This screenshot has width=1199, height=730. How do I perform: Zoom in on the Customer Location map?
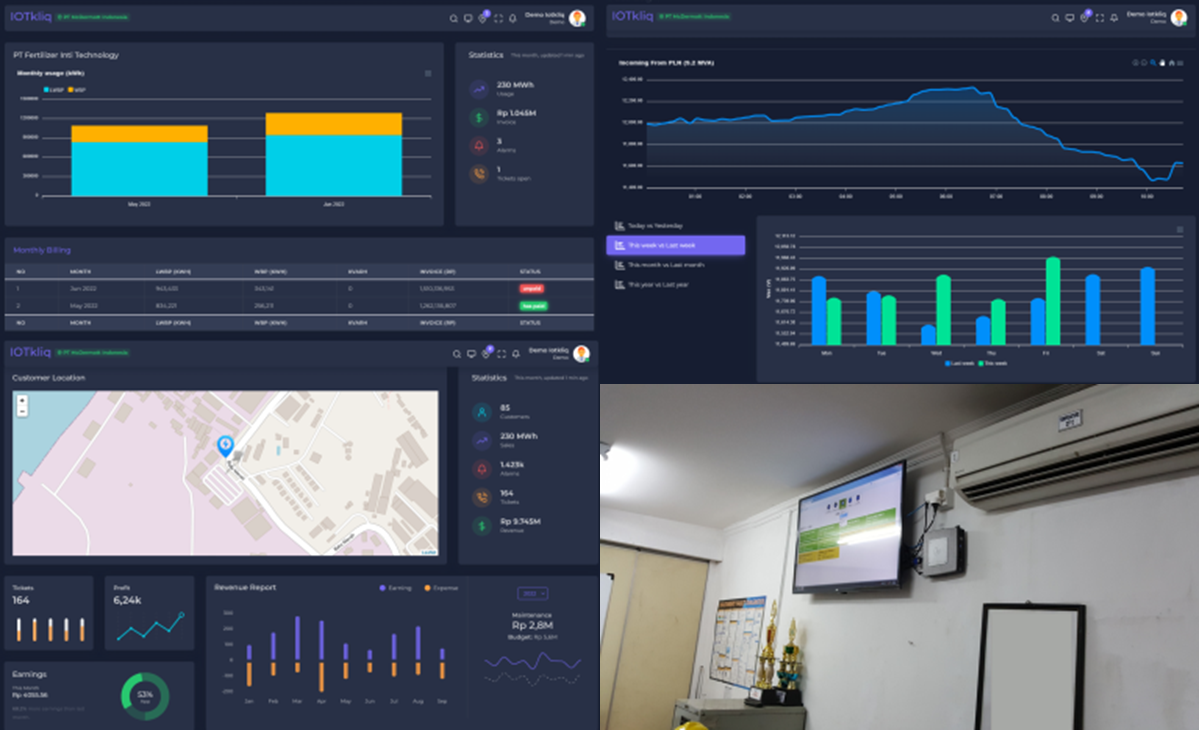22,400
